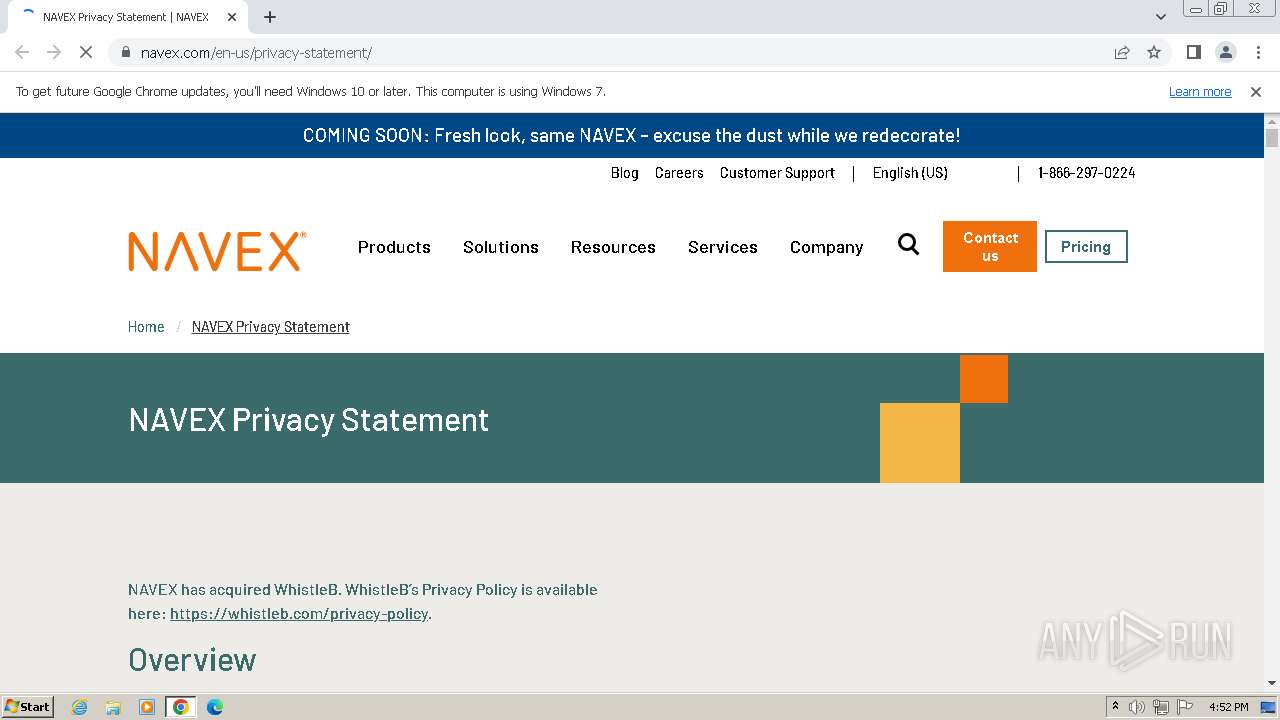Click the browser back arrow
Screen dimensions: 1280x720
pos(22,52)
